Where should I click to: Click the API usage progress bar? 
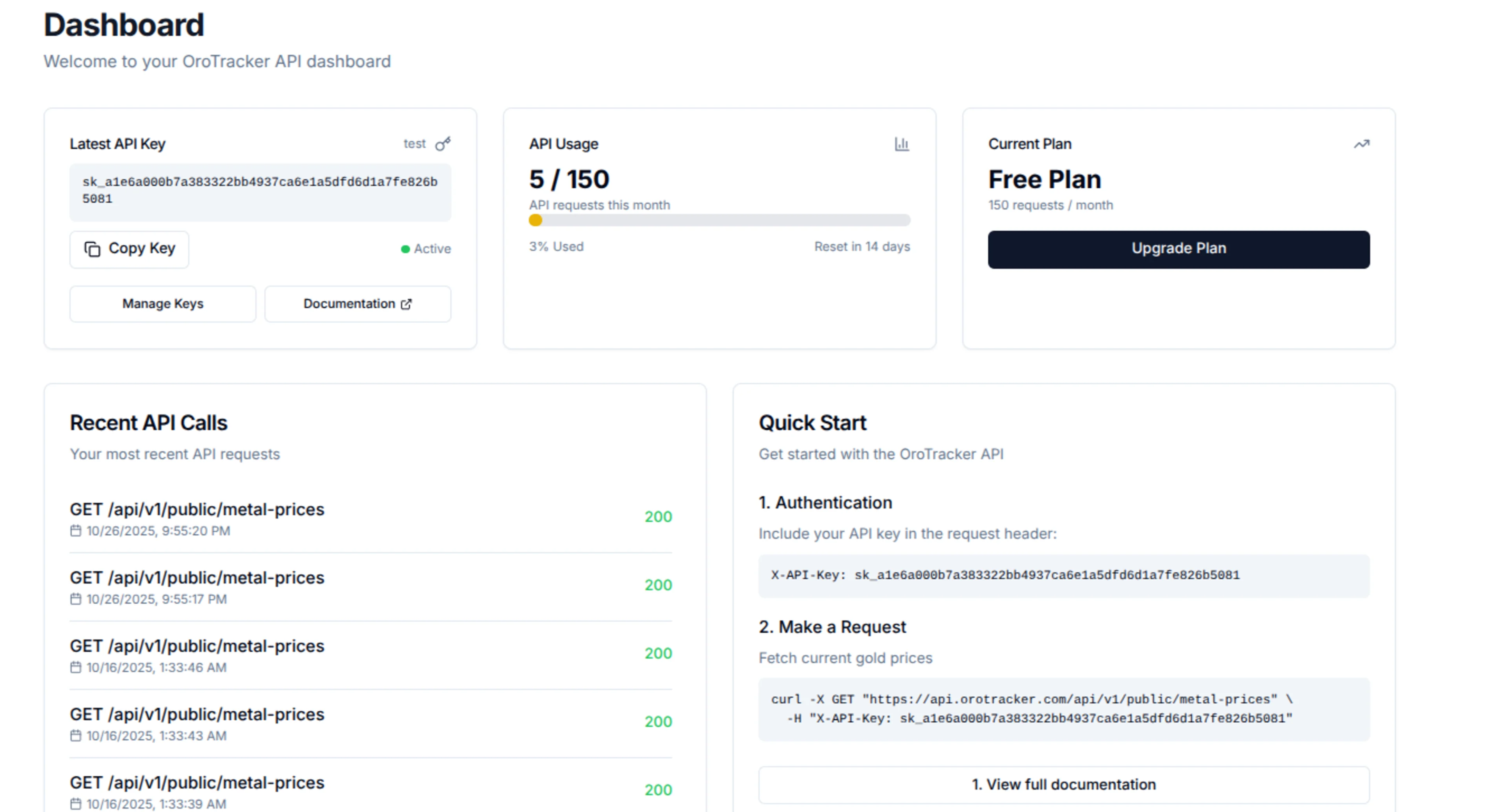719,220
